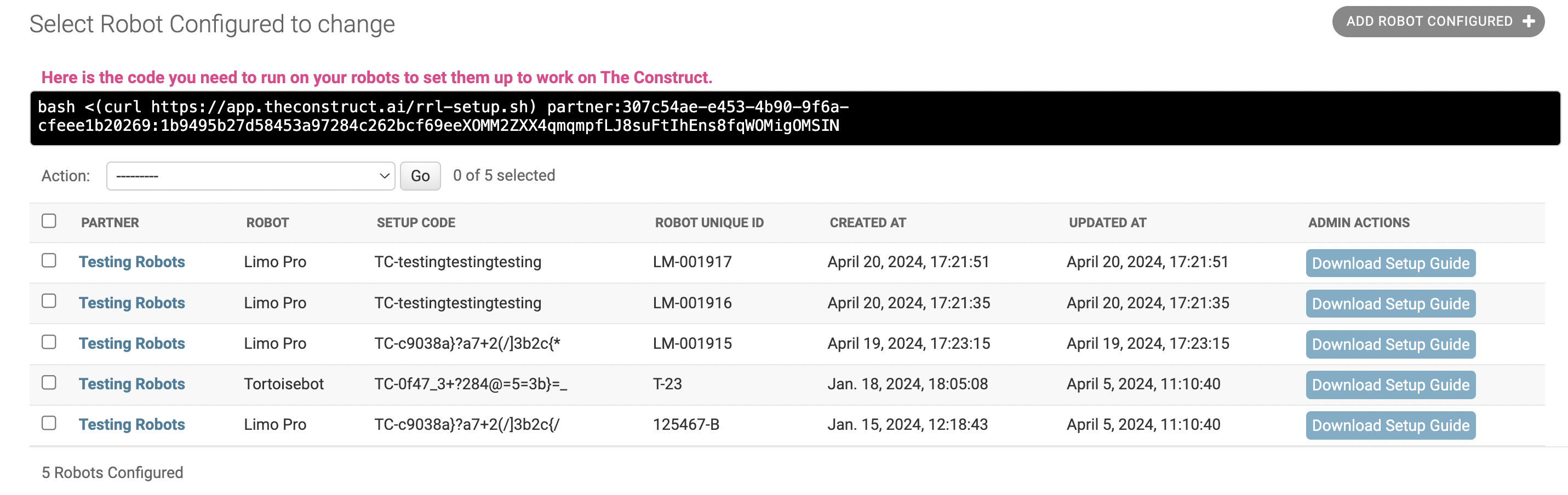Download Setup Guide for Tortoisebot T-23
1568x495 pixels.
pyautogui.click(x=1390, y=385)
